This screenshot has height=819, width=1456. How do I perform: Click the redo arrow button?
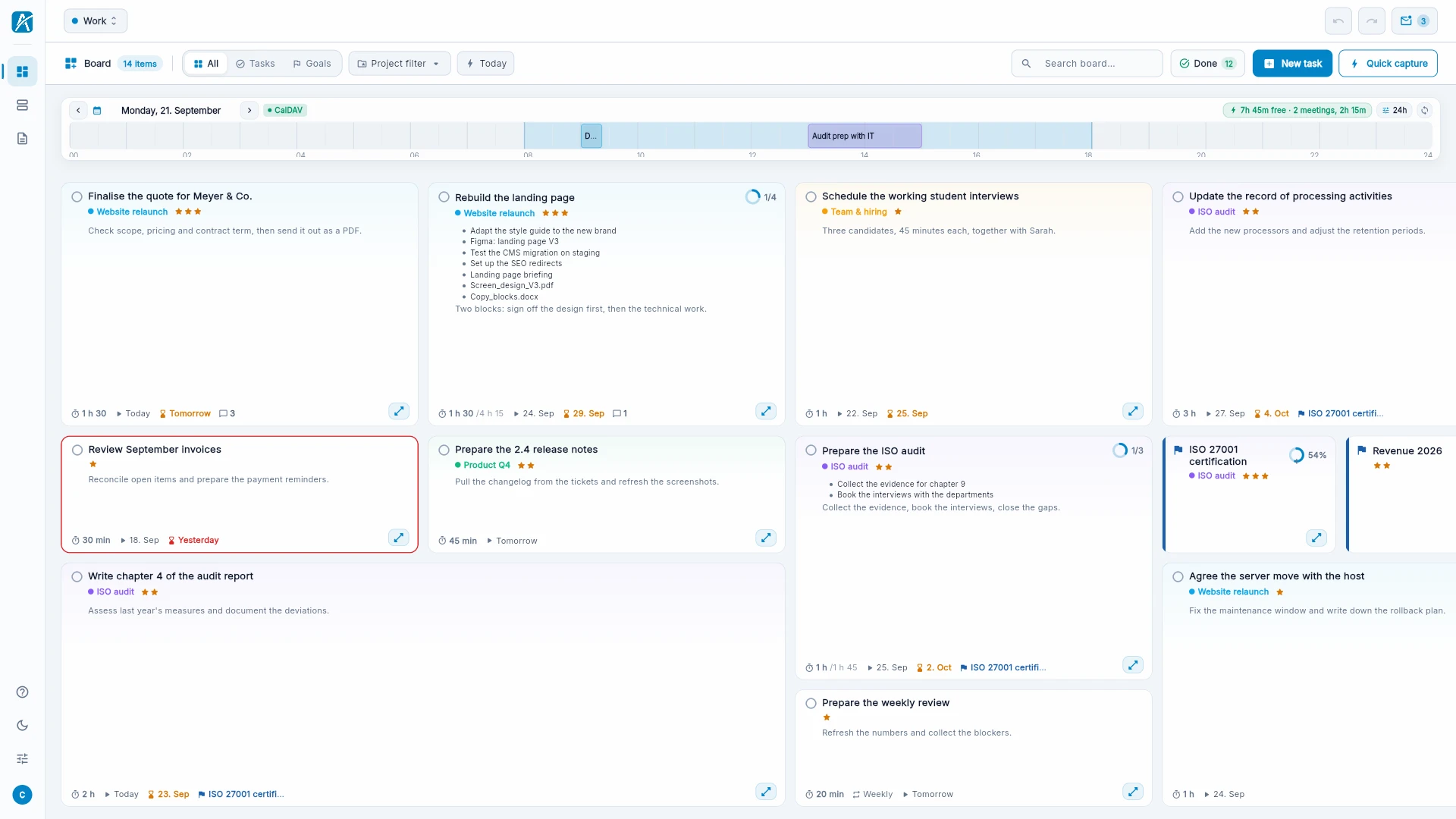pyautogui.click(x=1371, y=21)
